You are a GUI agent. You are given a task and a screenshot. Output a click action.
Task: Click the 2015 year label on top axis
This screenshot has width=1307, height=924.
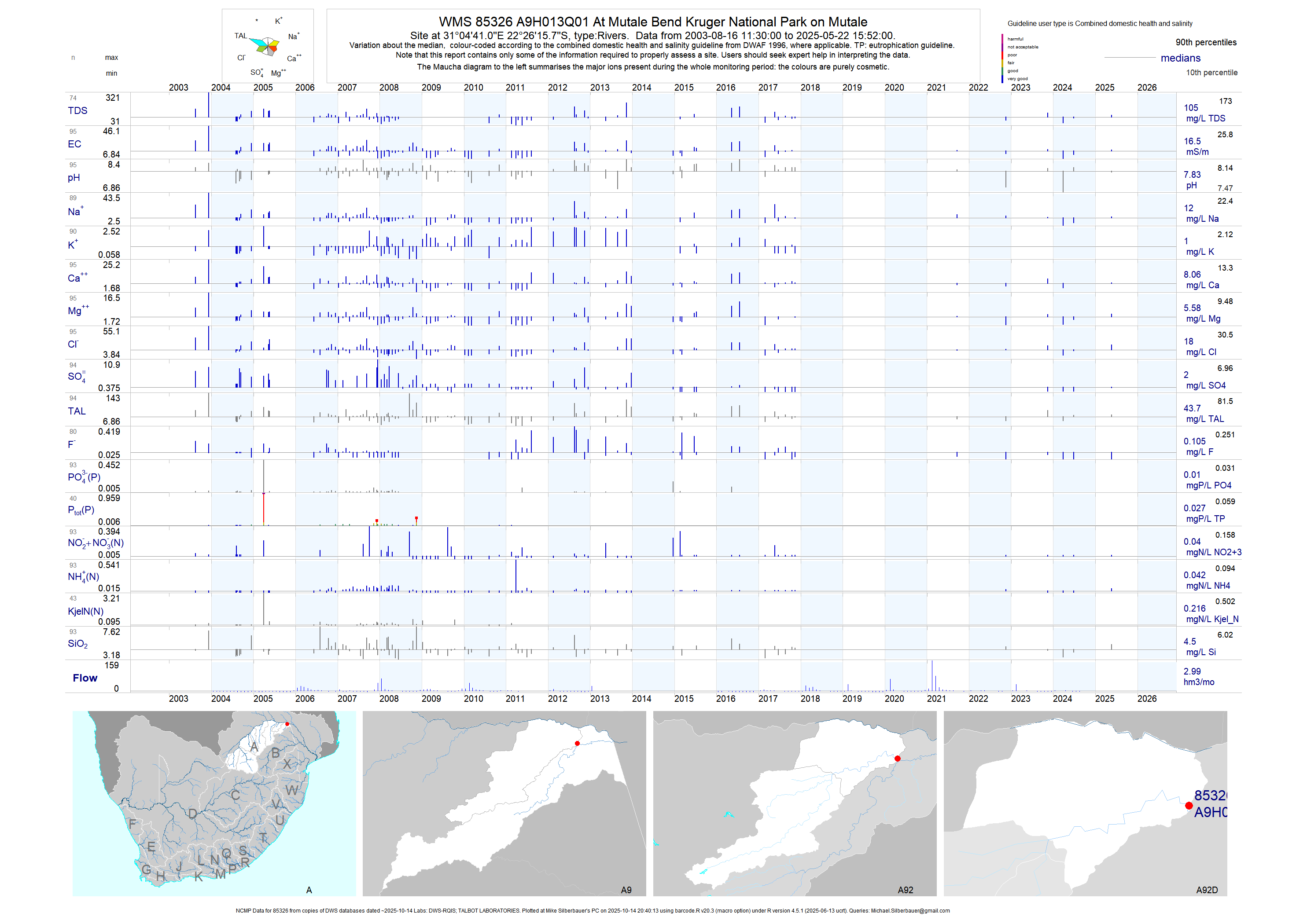684,88
